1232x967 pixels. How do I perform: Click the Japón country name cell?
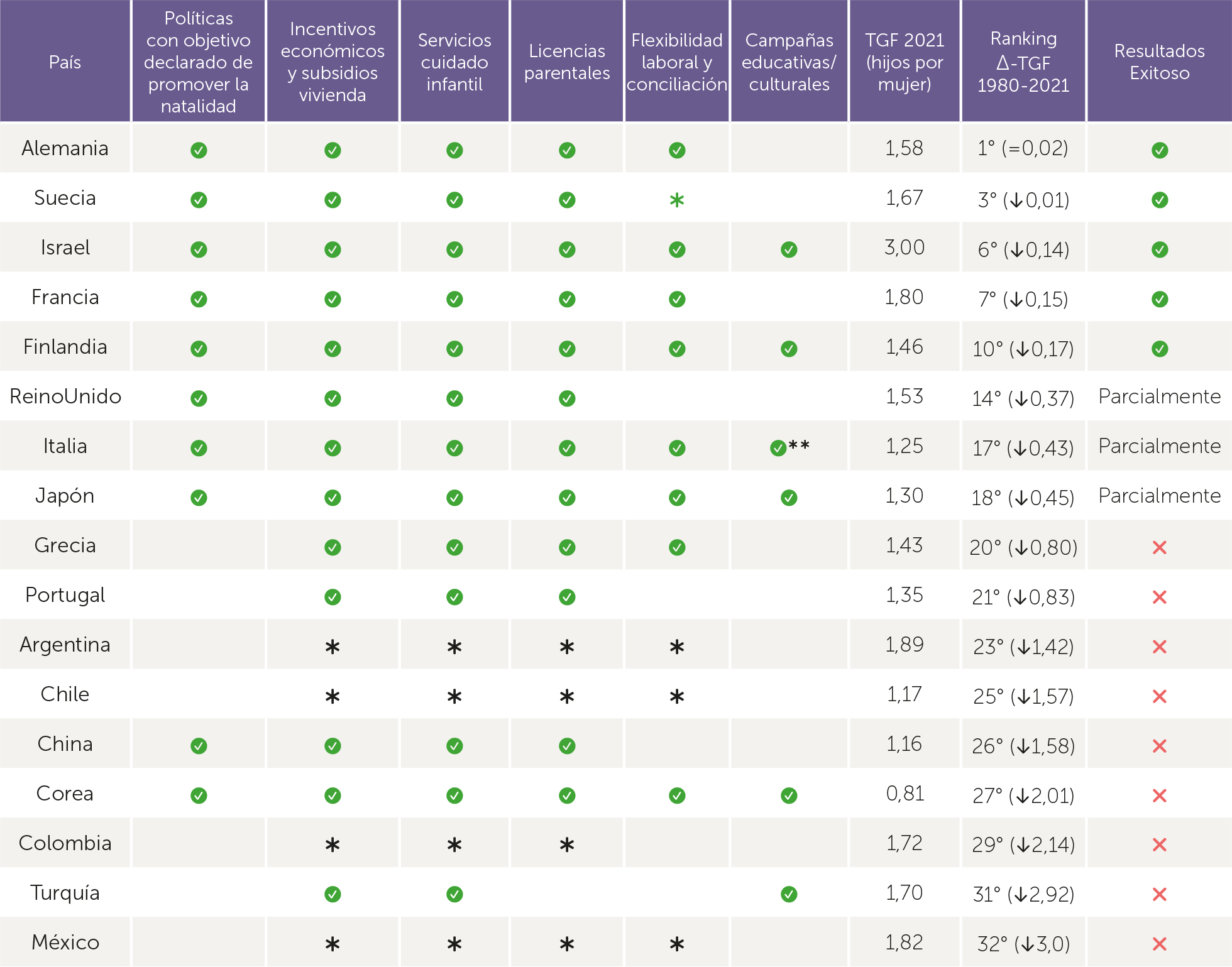(65, 496)
